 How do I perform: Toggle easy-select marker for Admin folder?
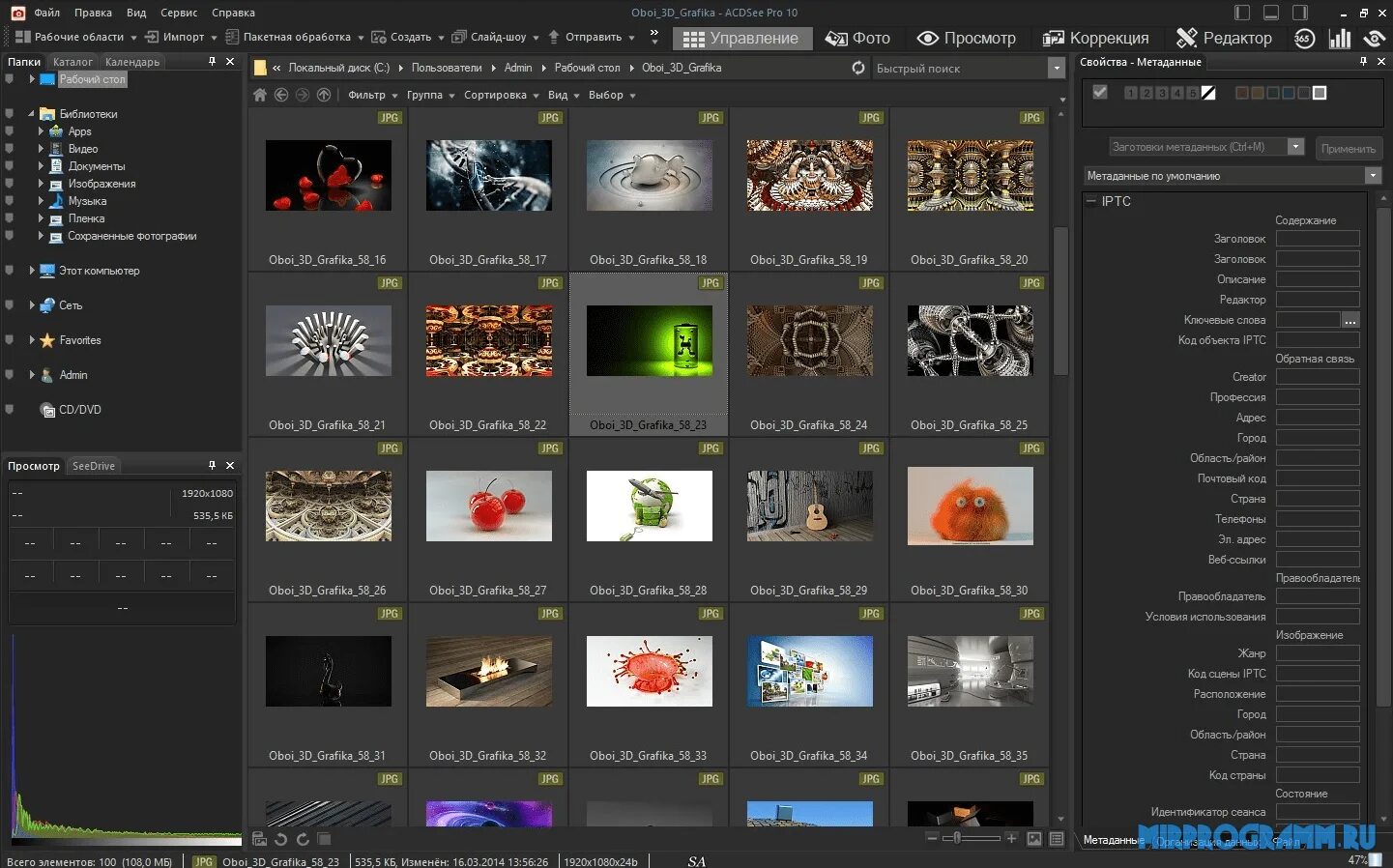[x=10, y=375]
